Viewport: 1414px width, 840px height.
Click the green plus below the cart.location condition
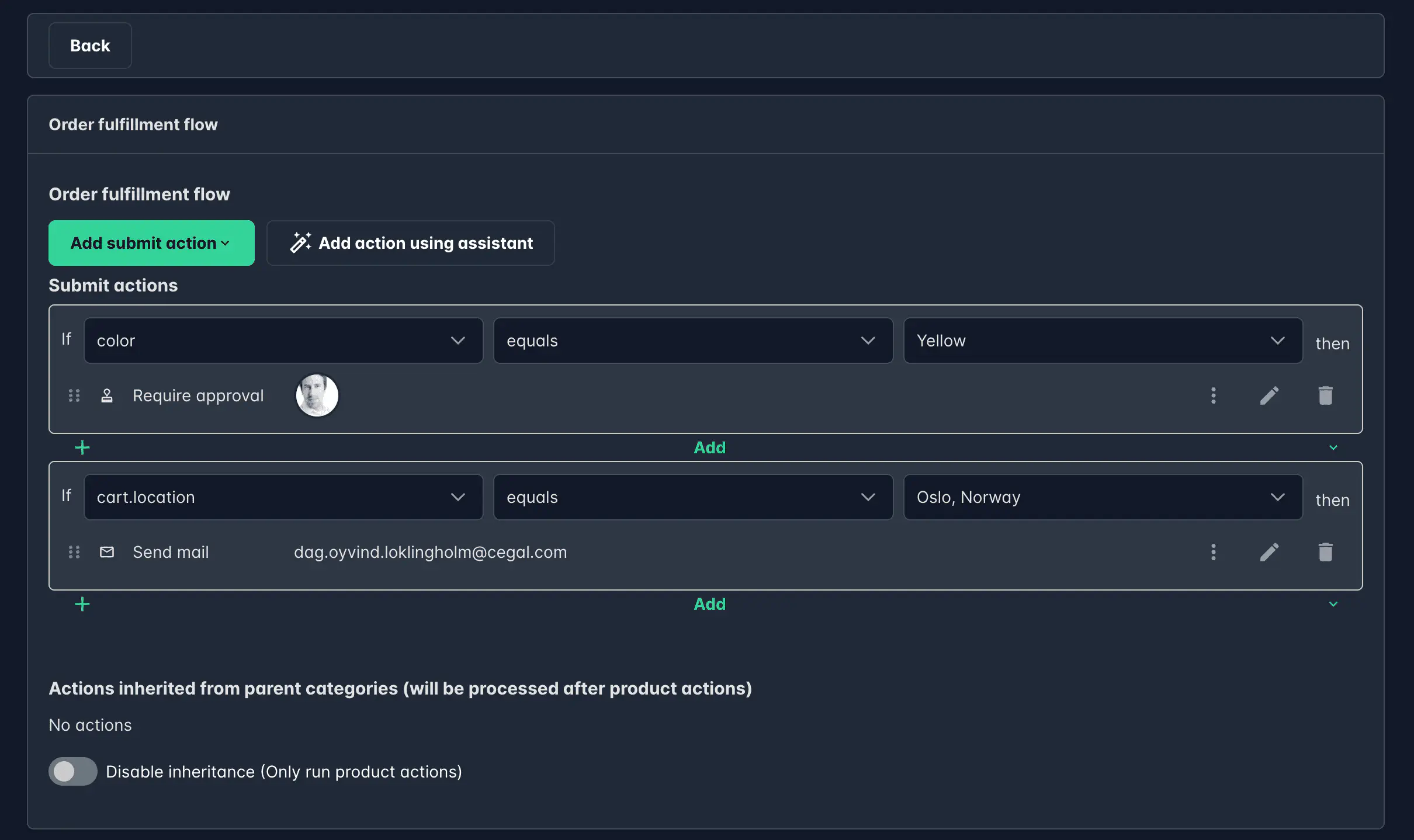(82, 604)
